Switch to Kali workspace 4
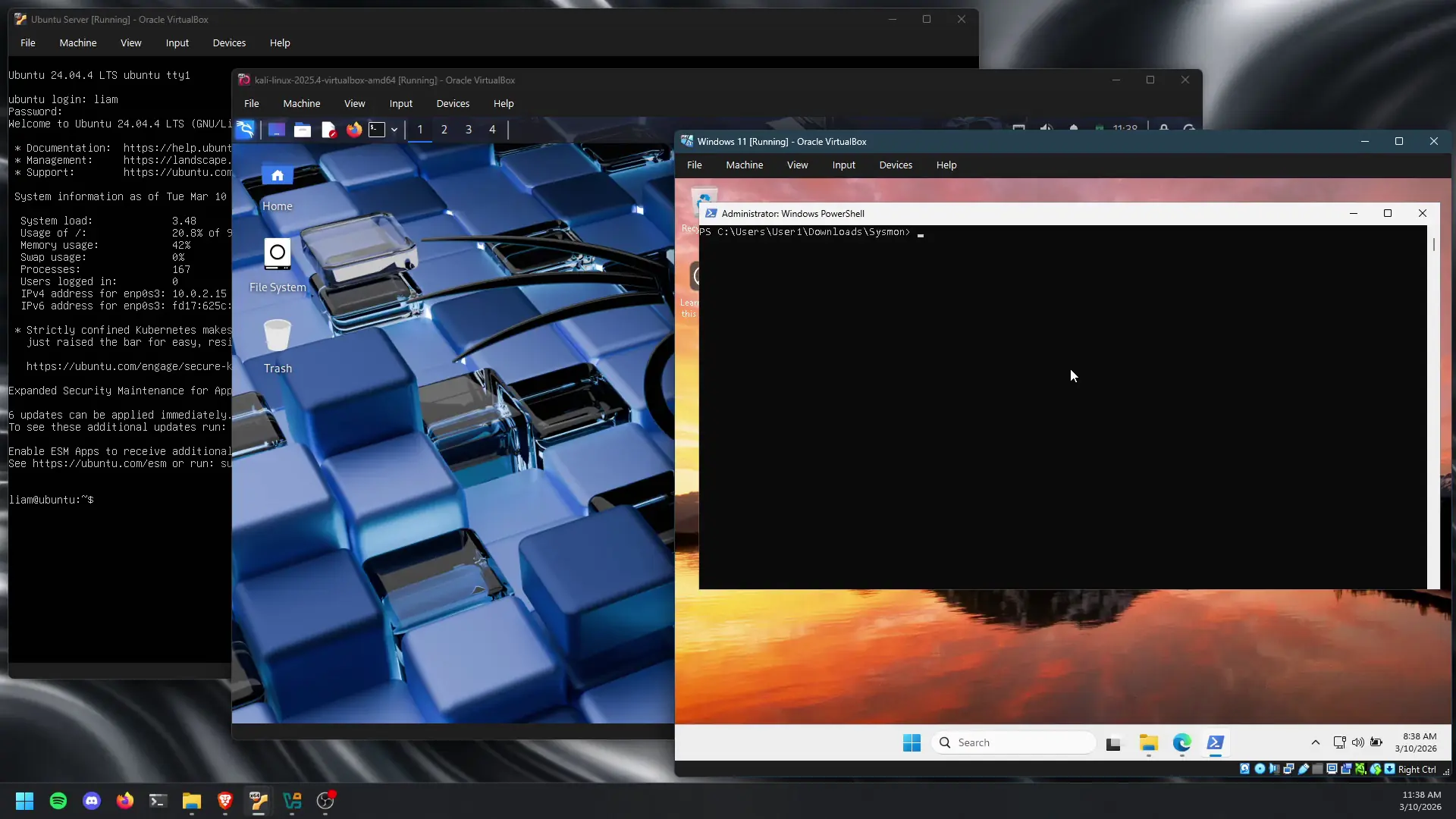Screen dimensions: 1456x819 pos(492,130)
